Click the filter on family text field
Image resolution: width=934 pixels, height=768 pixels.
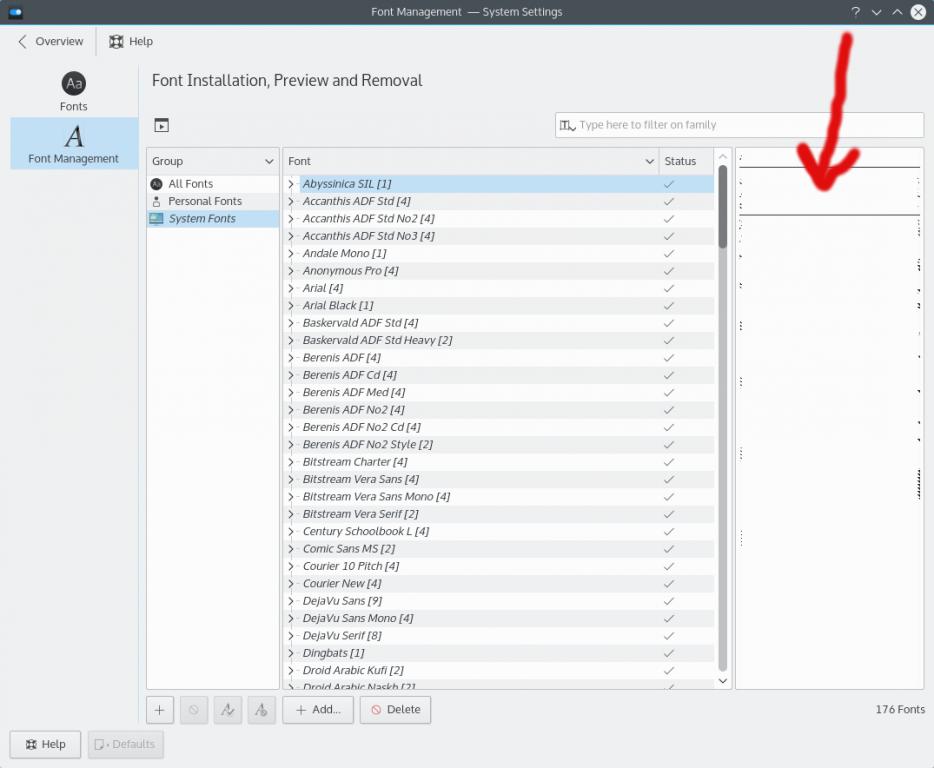pyautogui.click(x=745, y=125)
